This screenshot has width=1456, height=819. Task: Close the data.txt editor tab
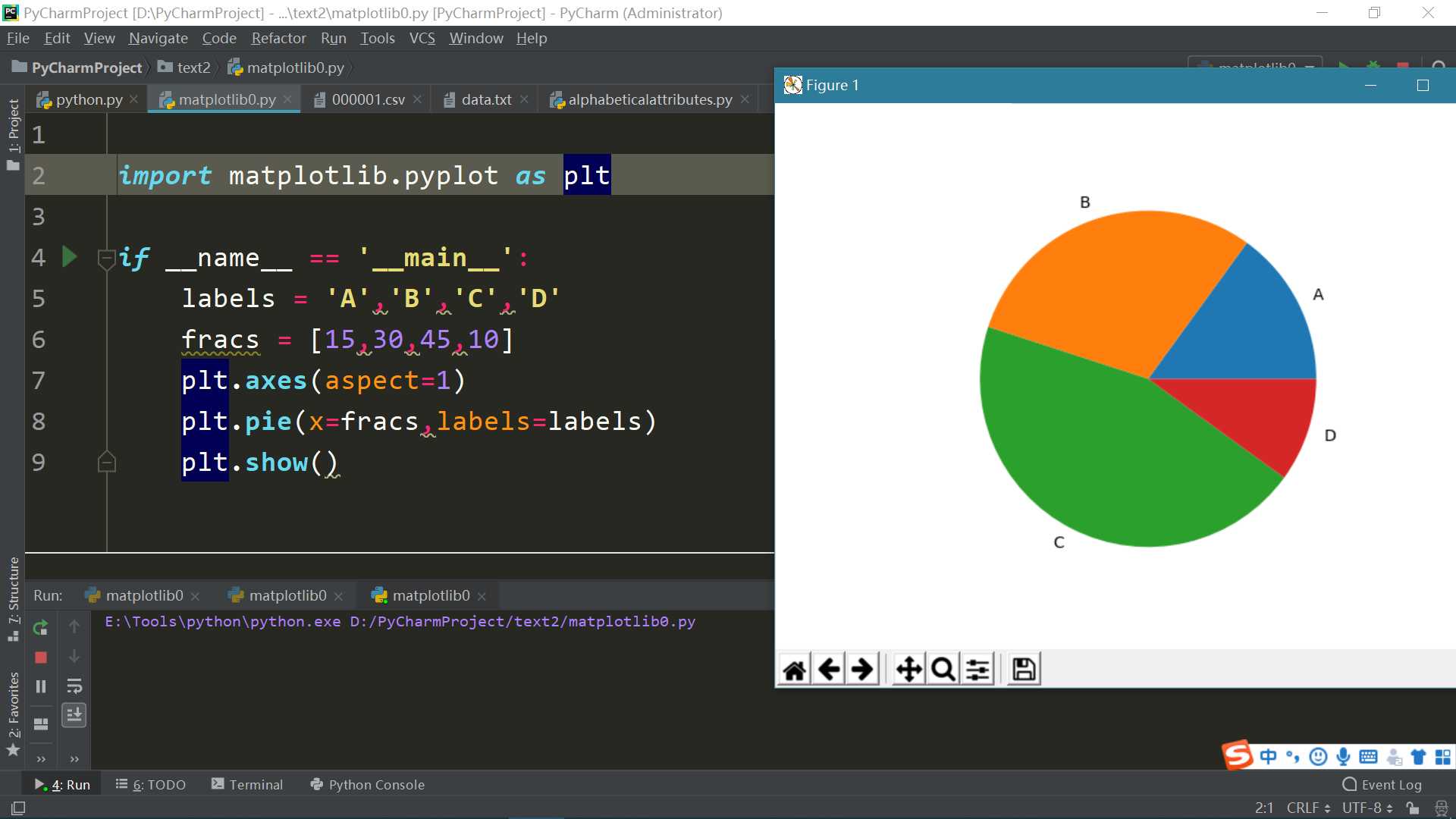[524, 99]
